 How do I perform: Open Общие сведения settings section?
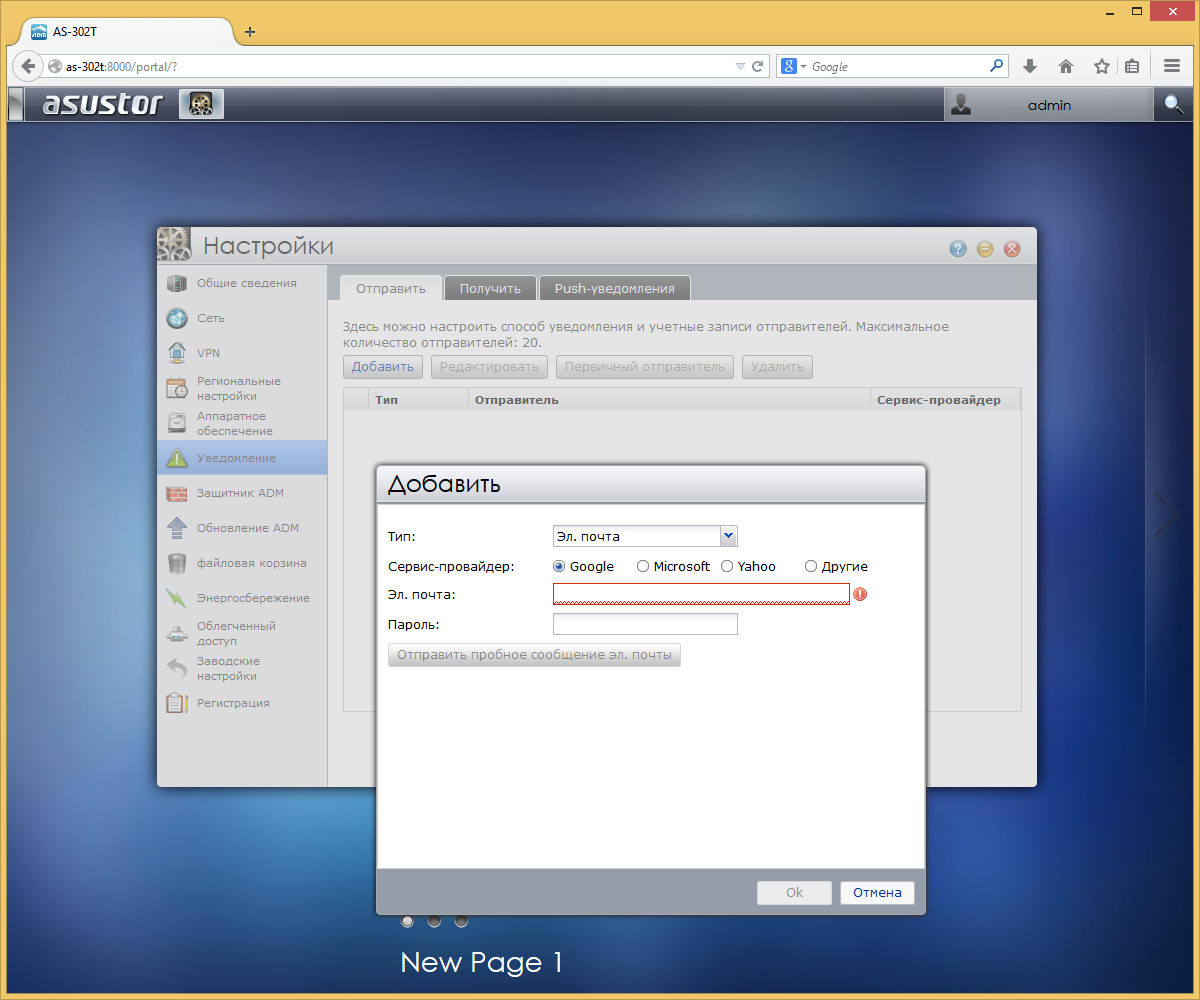point(242,283)
